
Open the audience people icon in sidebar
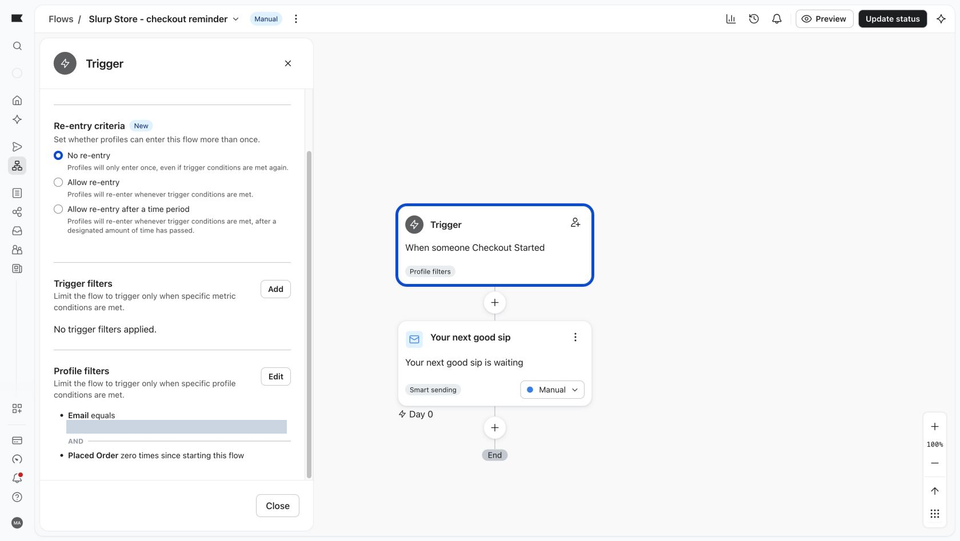pos(17,250)
